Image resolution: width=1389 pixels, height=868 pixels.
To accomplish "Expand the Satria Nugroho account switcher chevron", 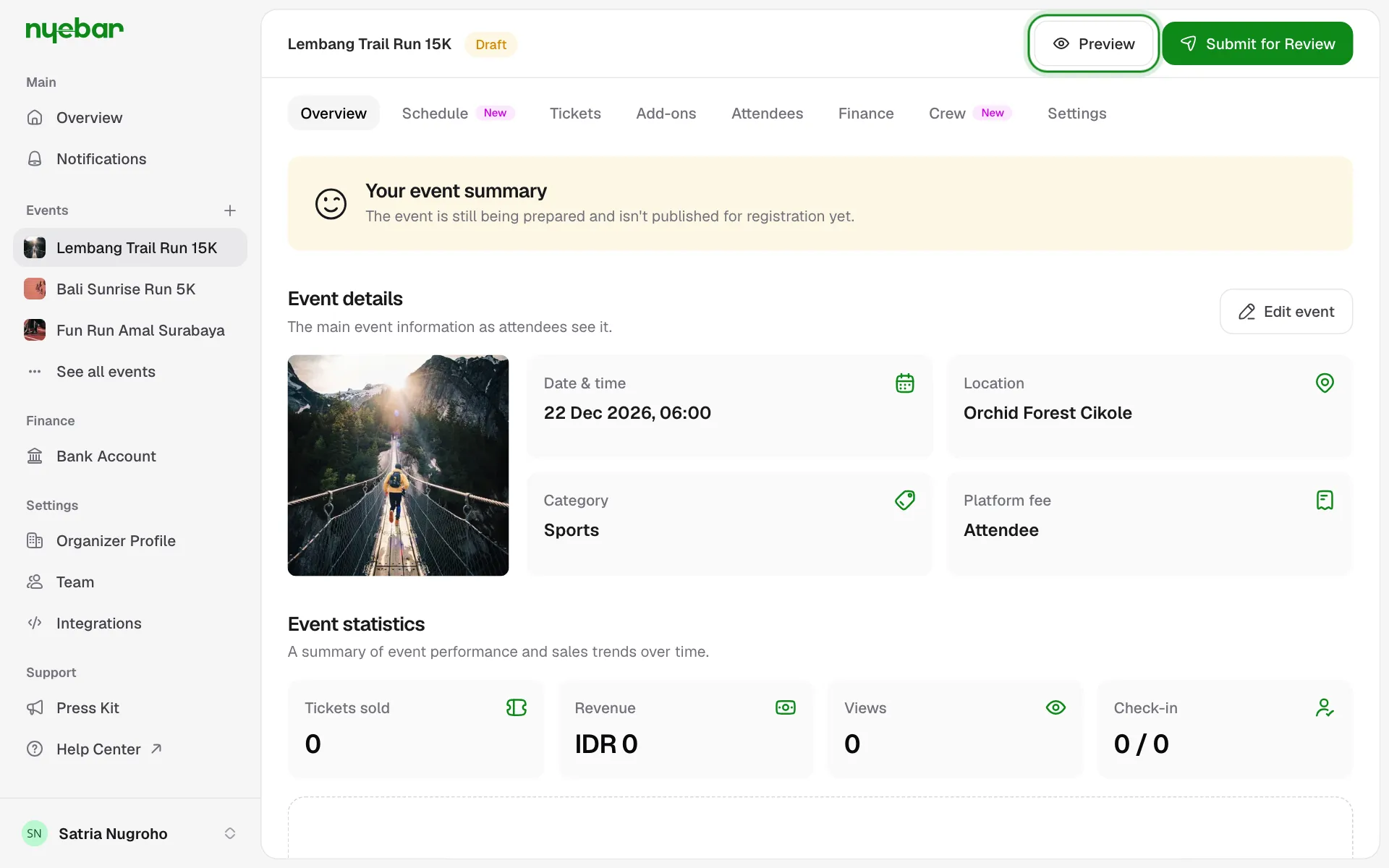I will pyautogui.click(x=230, y=833).
